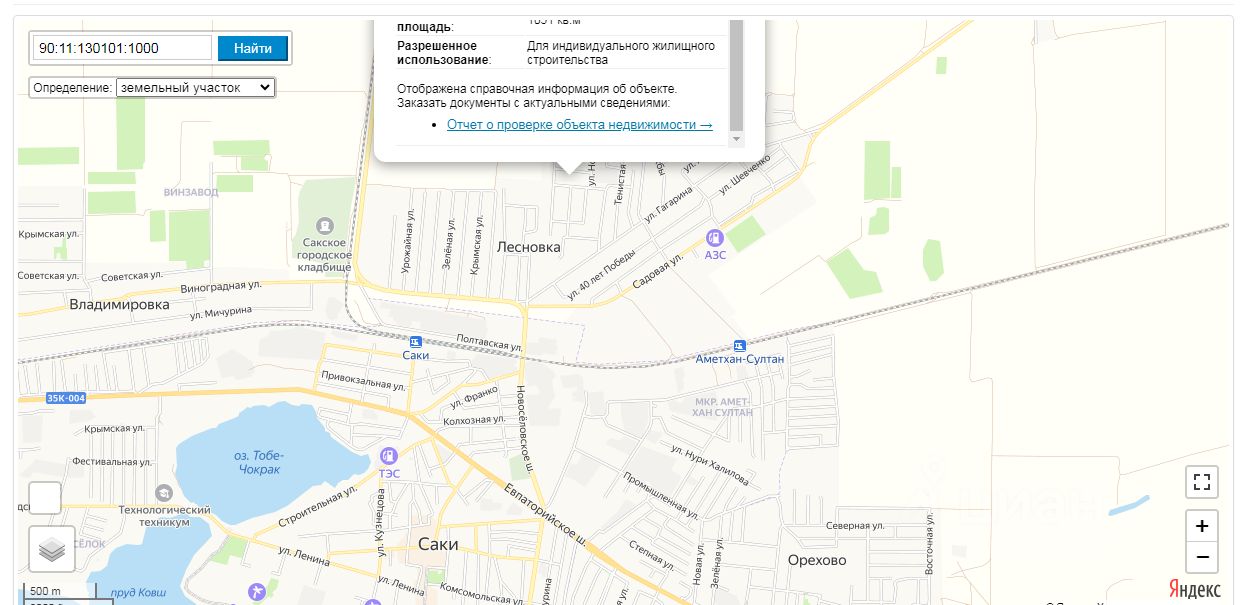Screen dimensions: 1249x605
Task: Zoom out with the minus button
Action: pyautogui.click(x=1202, y=557)
